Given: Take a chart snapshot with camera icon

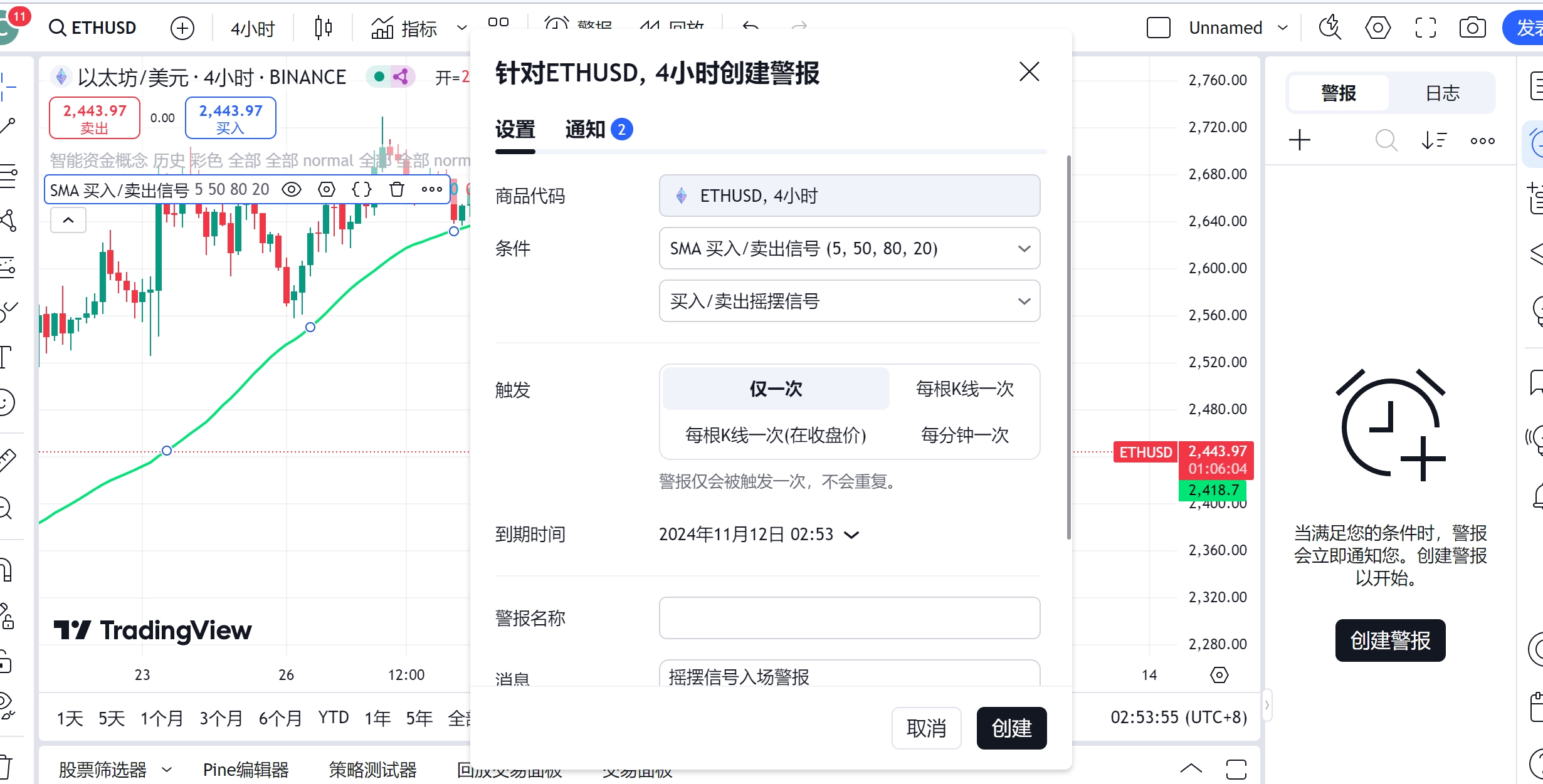Looking at the screenshot, I should tap(1472, 28).
